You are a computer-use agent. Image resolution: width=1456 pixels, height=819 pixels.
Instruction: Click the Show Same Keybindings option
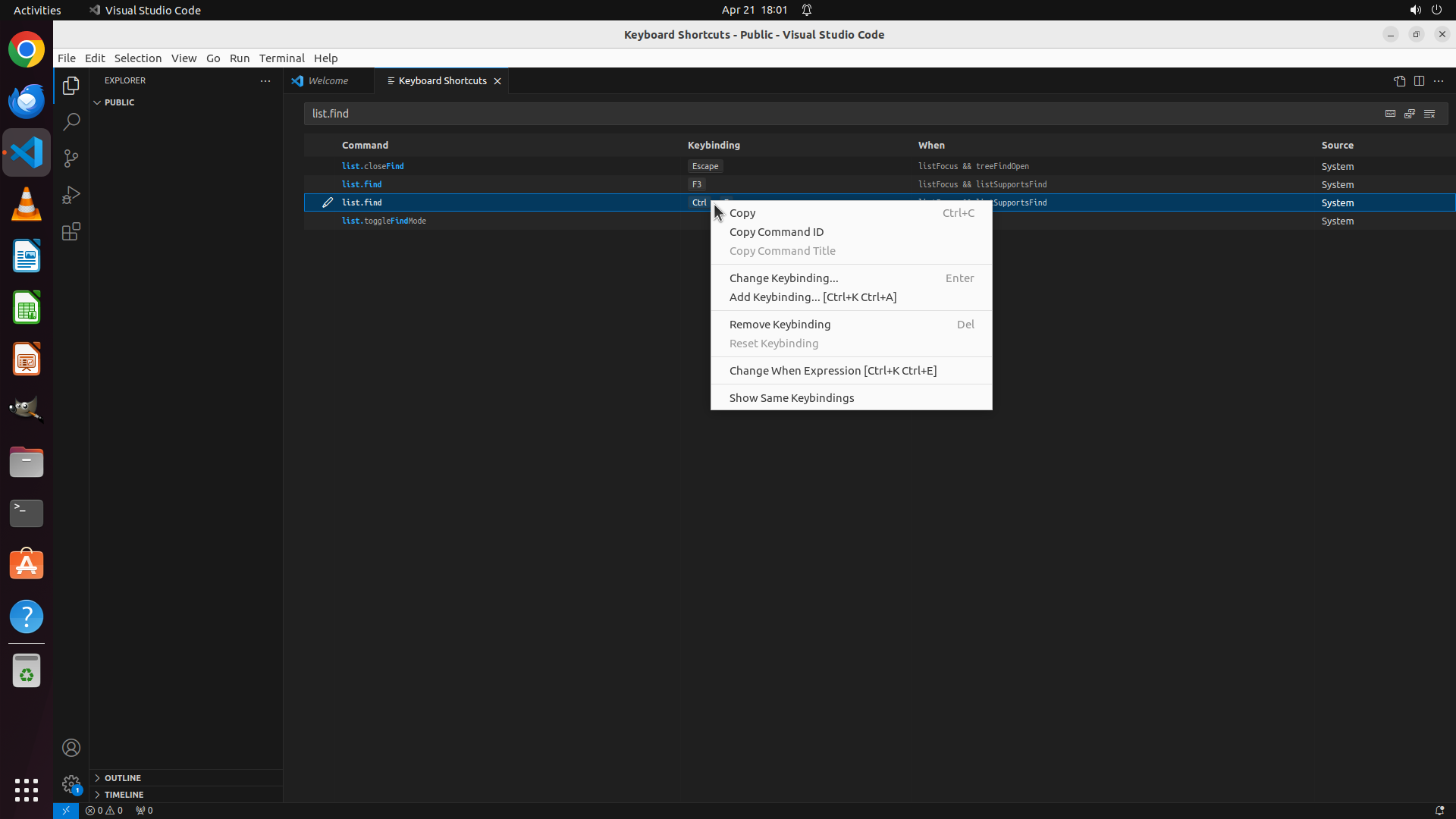point(791,398)
